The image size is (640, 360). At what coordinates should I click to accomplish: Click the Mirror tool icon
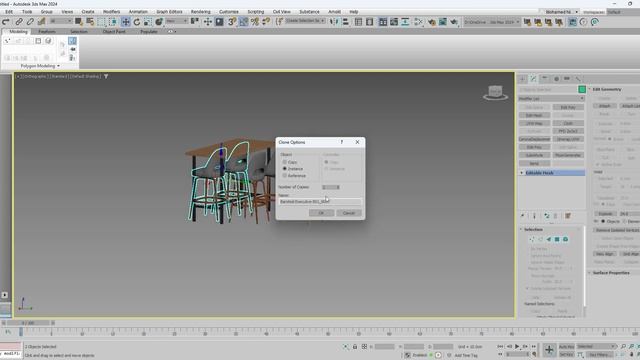point(334,22)
